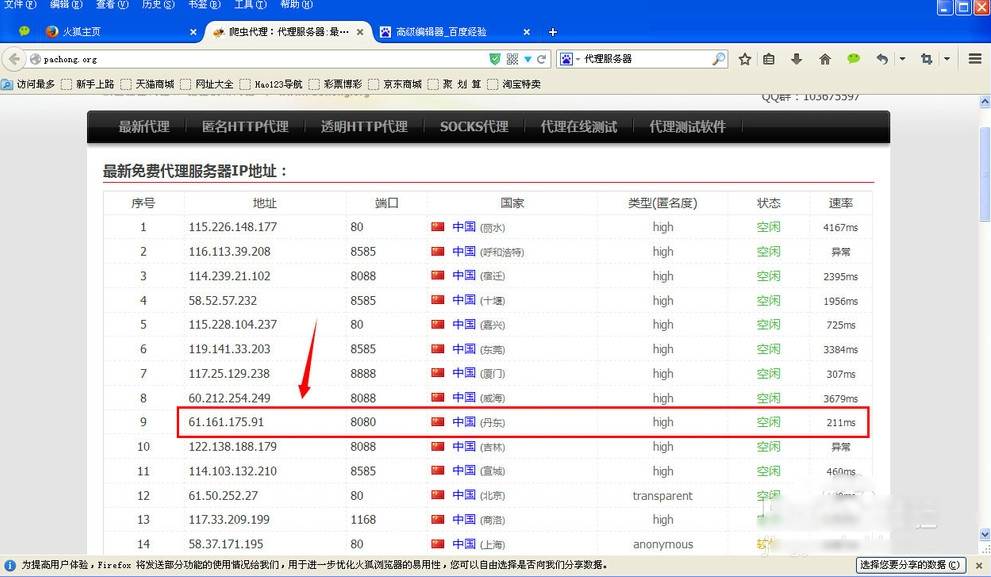
Task: Open the downloads arrow icon
Action: pyautogui.click(x=796, y=59)
